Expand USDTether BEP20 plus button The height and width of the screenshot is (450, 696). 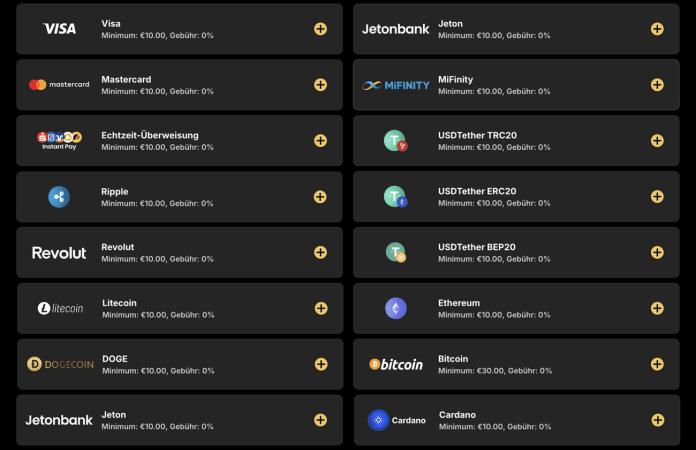tap(657, 253)
